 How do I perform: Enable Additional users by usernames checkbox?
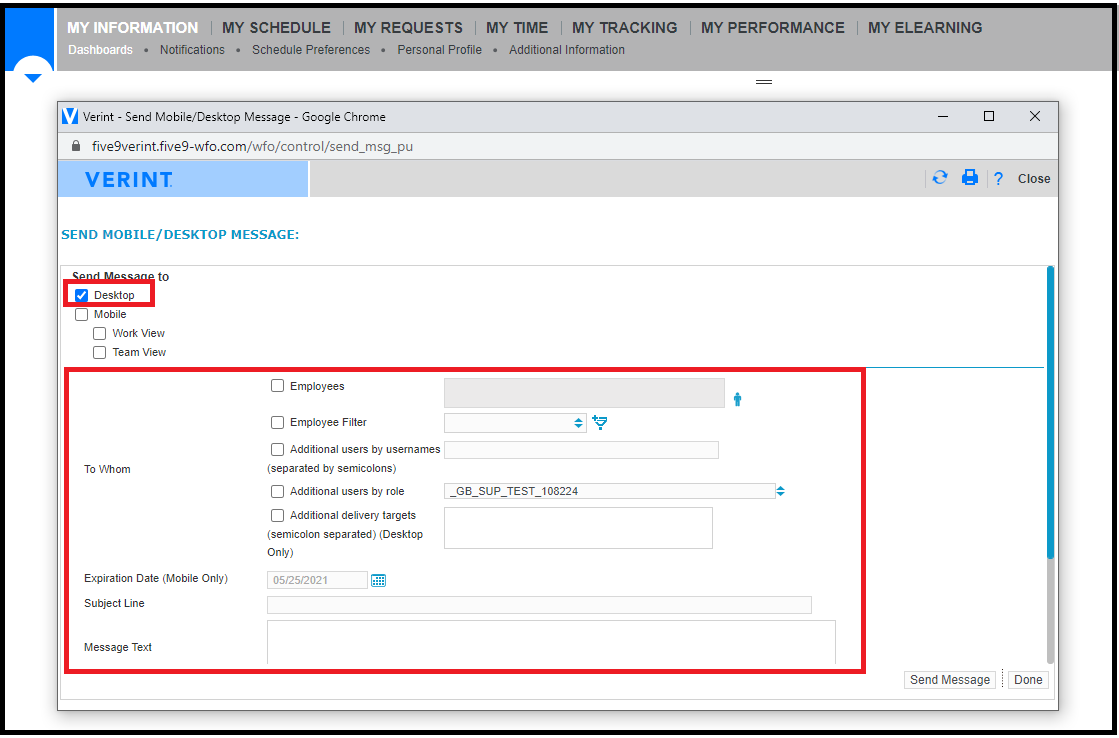coord(278,450)
